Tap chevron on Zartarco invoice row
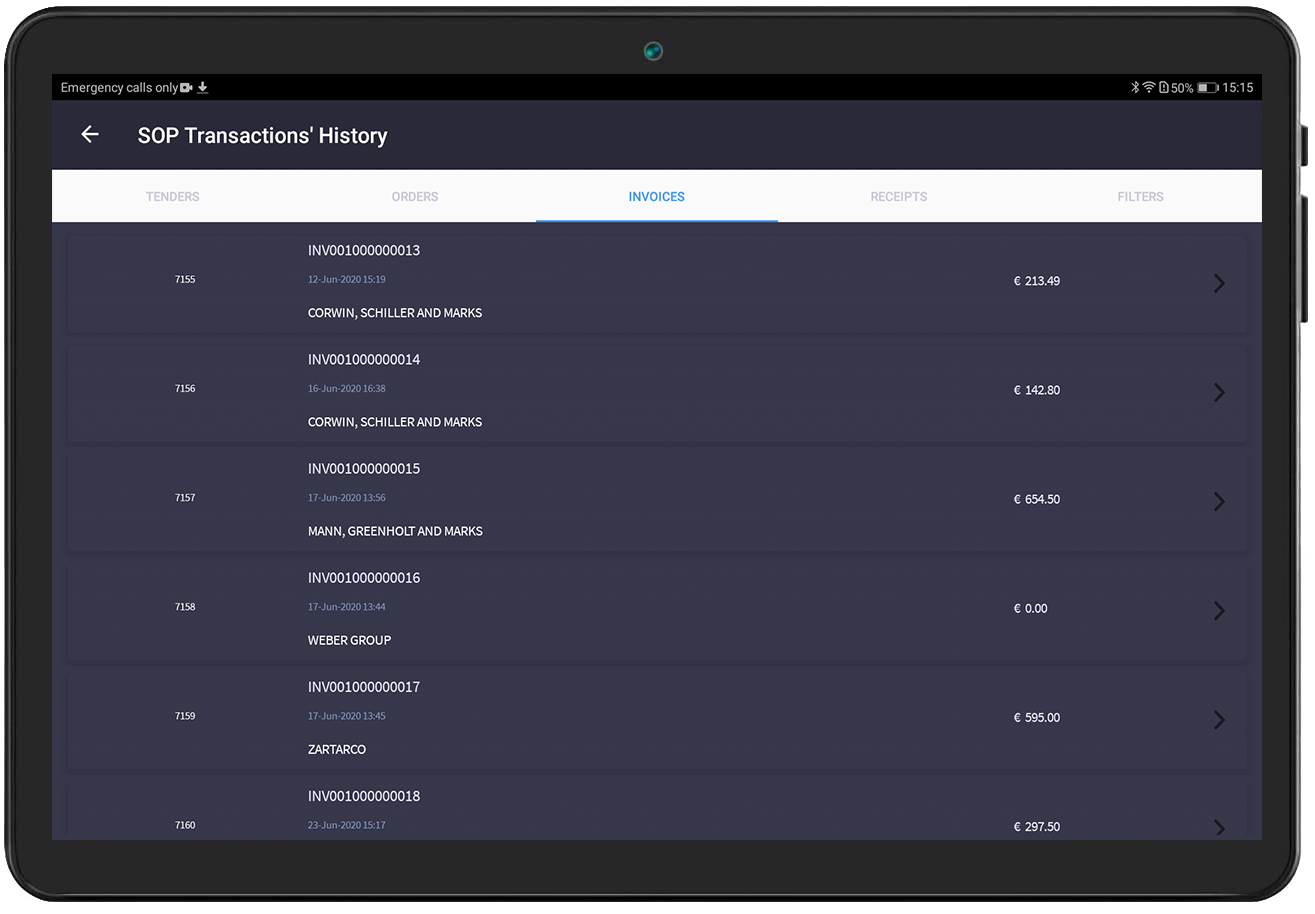The width and height of the screenshot is (1315, 914). 1218,719
